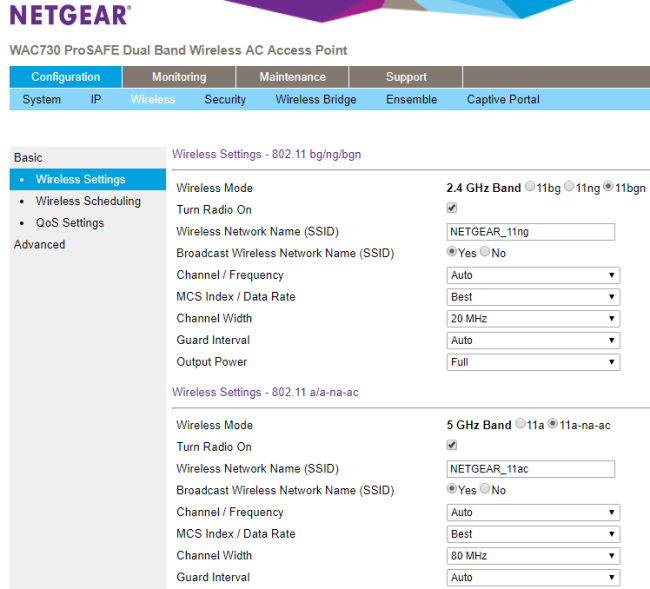The width and height of the screenshot is (650, 589).
Task: Click the NETGEAR_11ac SSID field
Action: pyautogui.click(x=531, y=469)
